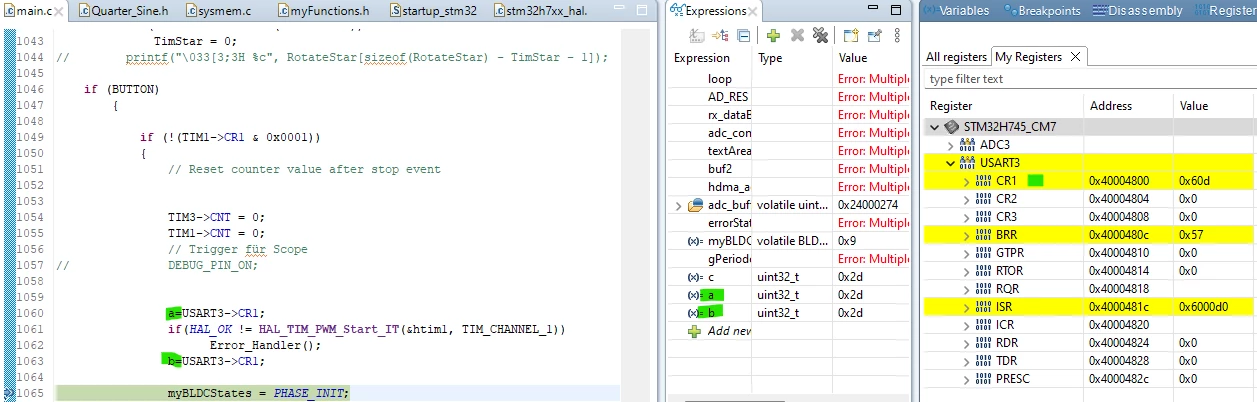The image size is (1257, 402).
Task: Switch to the Disassembly view tab
Action: point(1138,11)
